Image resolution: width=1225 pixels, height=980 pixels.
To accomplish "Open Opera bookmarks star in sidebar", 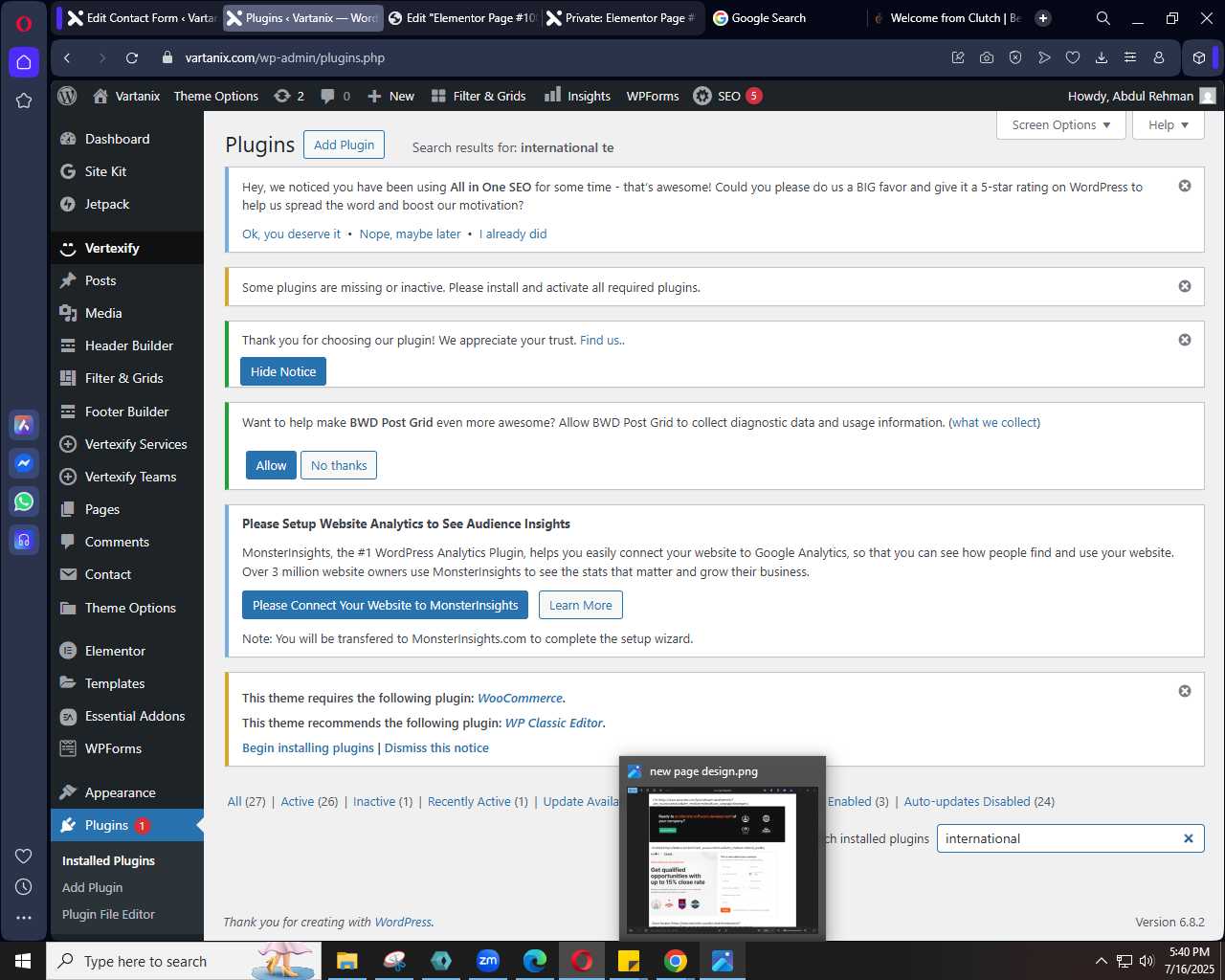I will tap(24, 100).
